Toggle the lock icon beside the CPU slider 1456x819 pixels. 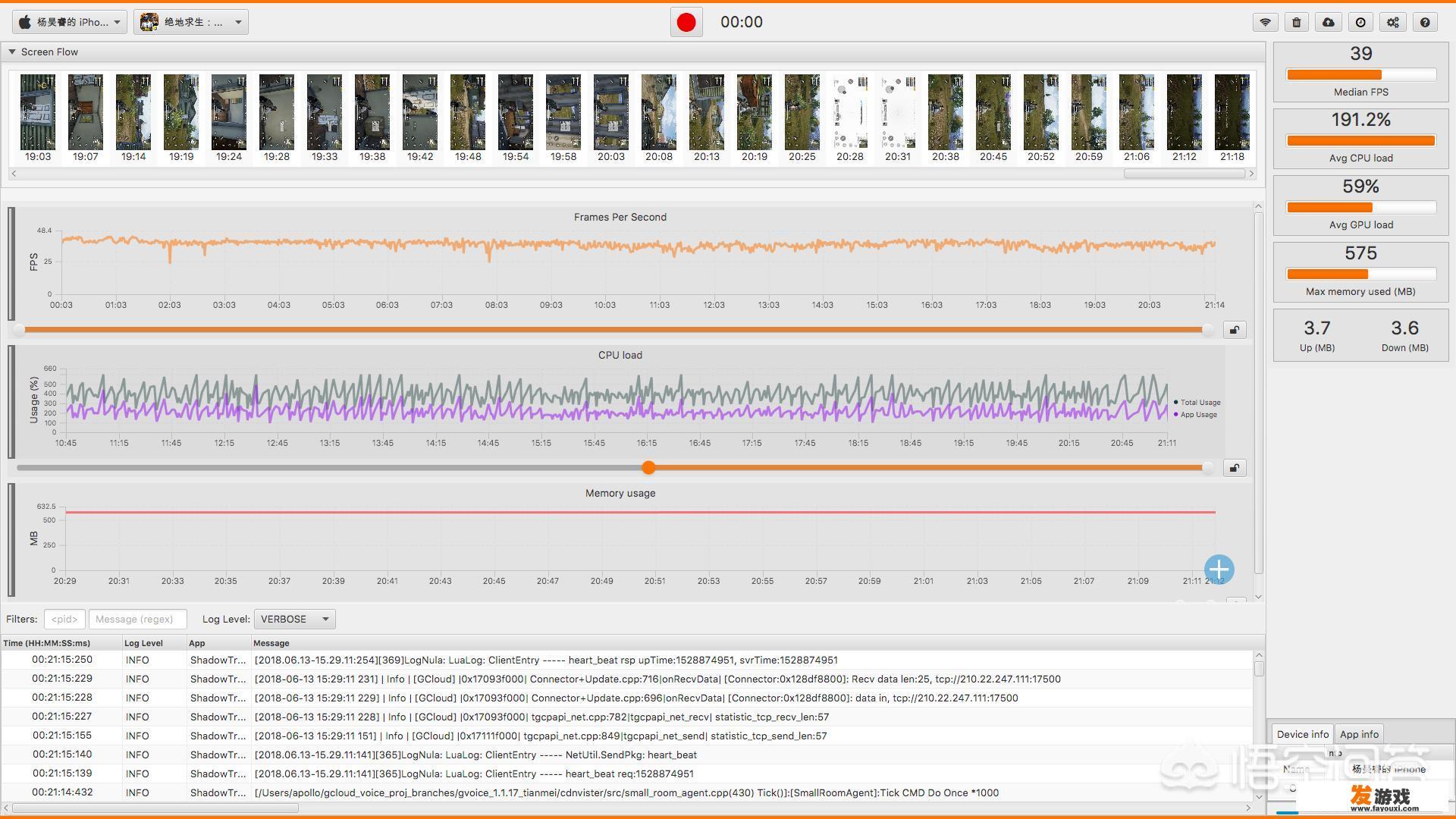1235,468
